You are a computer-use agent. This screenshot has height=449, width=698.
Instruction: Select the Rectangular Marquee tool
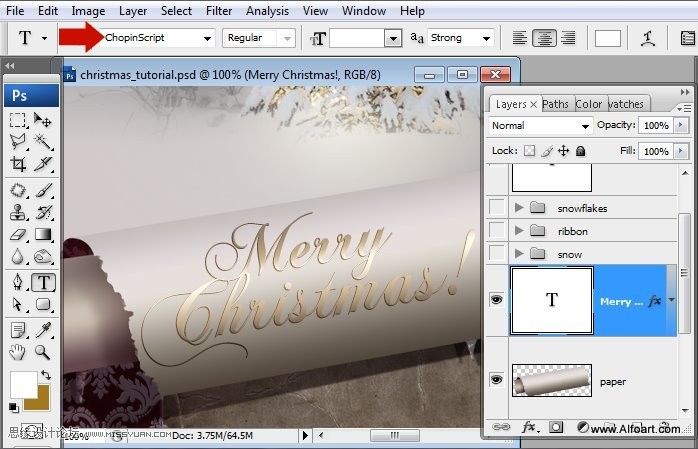[x=18, y=120]
